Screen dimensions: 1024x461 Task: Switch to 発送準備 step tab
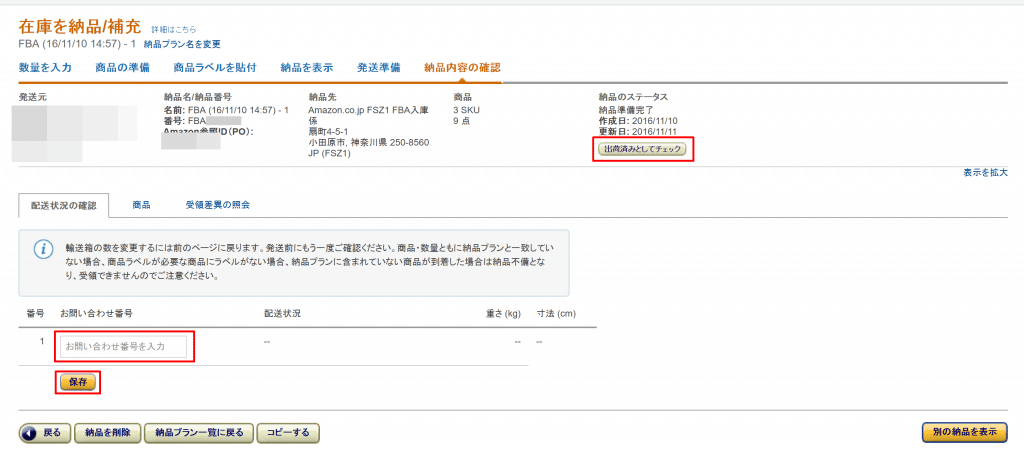coord(379,67)
